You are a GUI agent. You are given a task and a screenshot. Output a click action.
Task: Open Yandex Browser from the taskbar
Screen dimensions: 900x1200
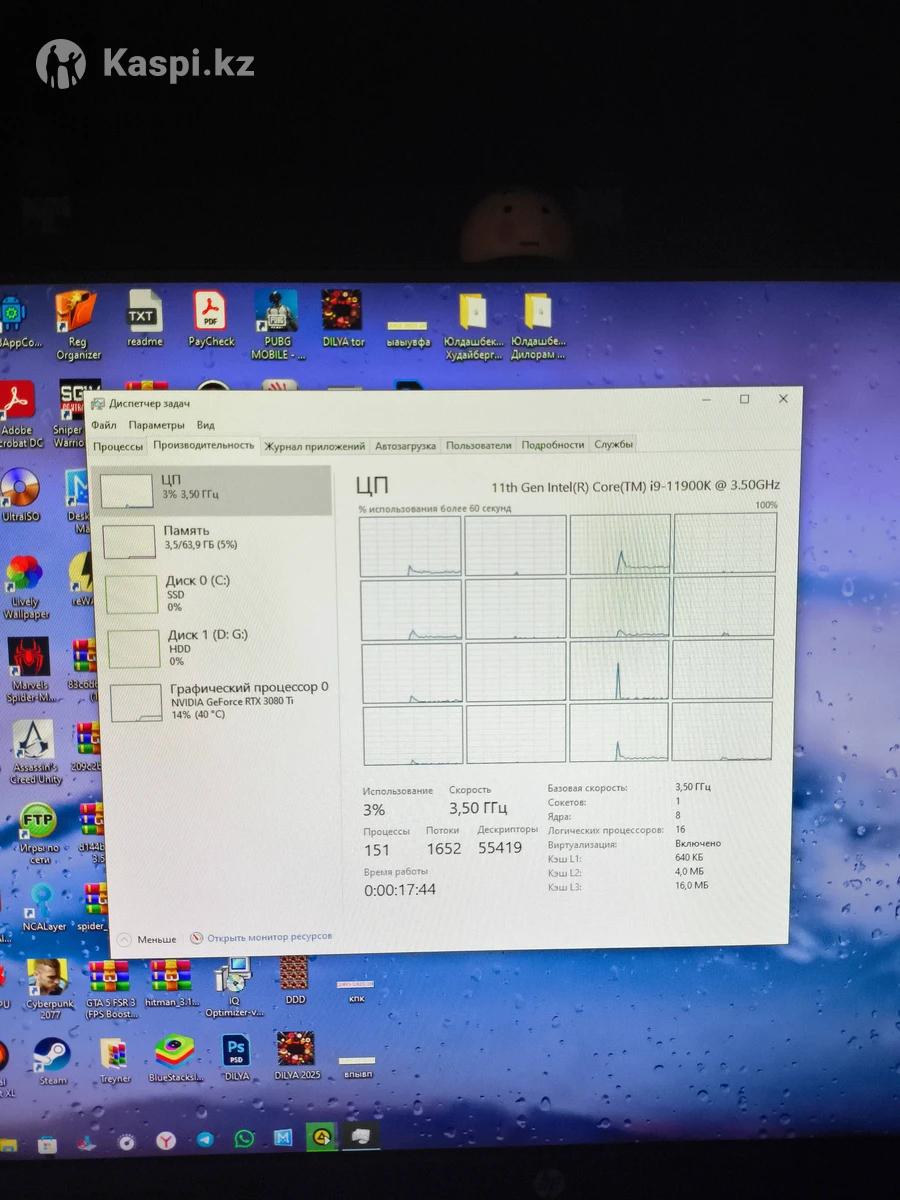[x=165, y=1140]
